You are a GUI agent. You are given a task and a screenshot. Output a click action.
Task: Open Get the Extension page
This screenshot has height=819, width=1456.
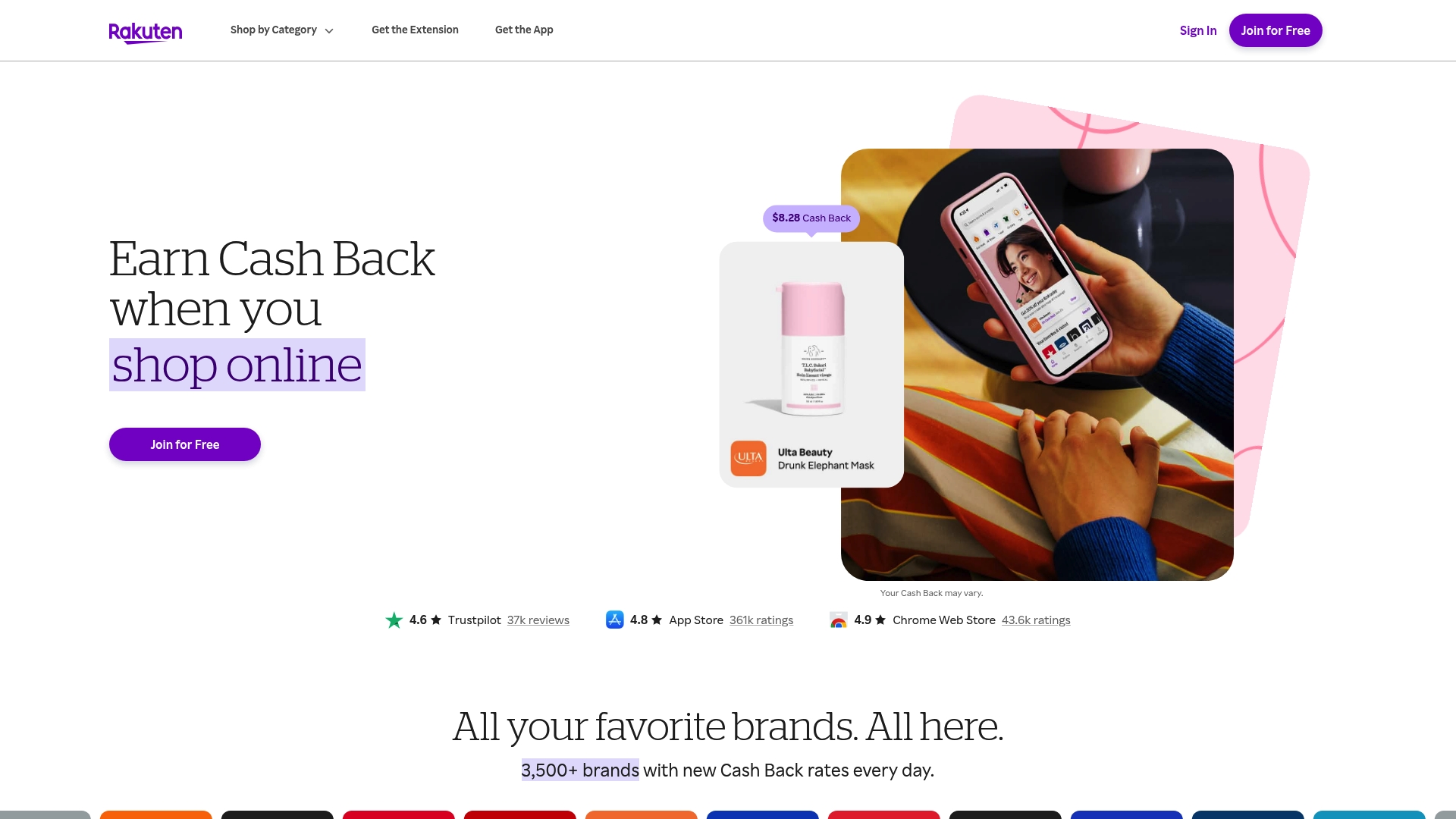(x=415, y=30)
